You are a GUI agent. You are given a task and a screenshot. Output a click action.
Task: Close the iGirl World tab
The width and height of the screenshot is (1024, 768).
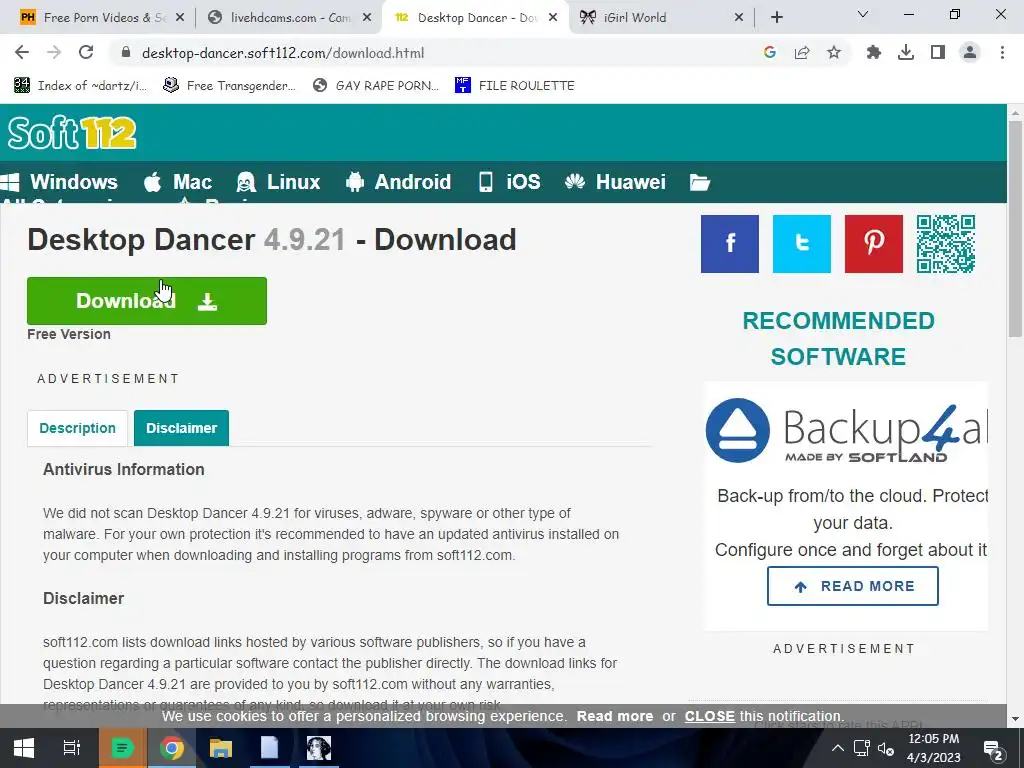[x=739, y=18]
